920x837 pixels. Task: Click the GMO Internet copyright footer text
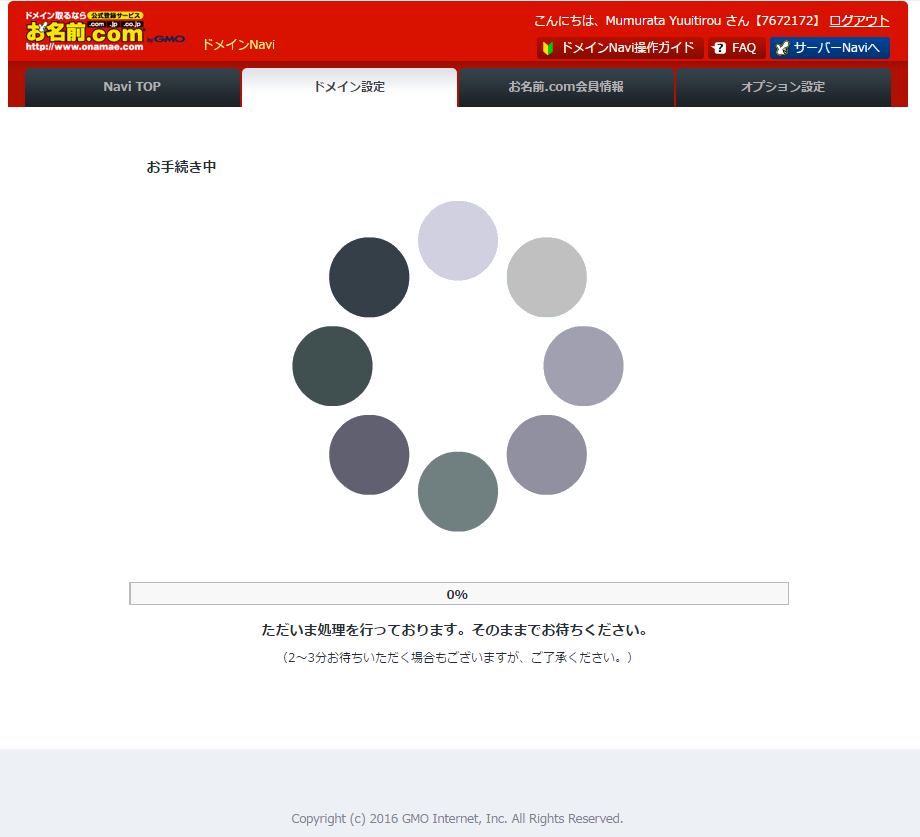click(457, 818)
